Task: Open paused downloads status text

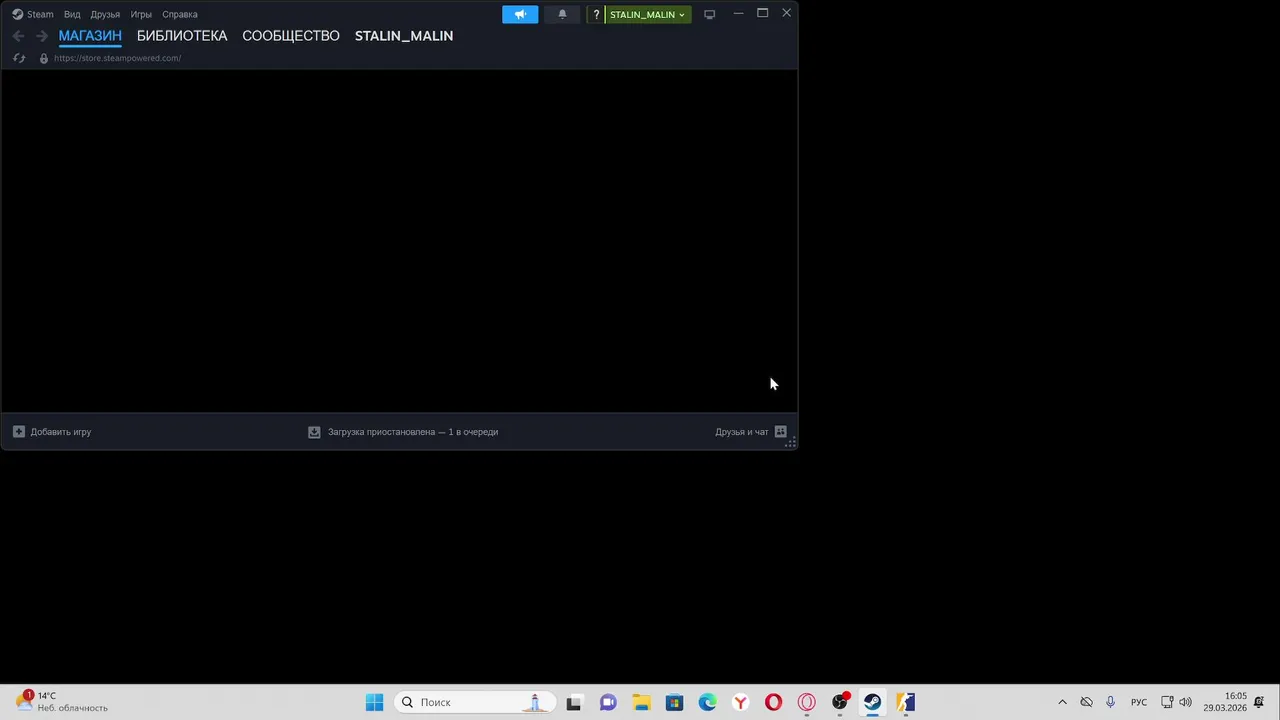Action: 413,432
